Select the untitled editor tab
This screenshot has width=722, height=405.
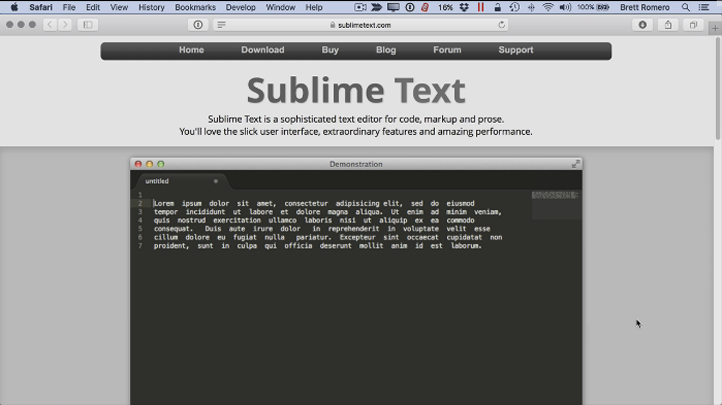point(180,181)
